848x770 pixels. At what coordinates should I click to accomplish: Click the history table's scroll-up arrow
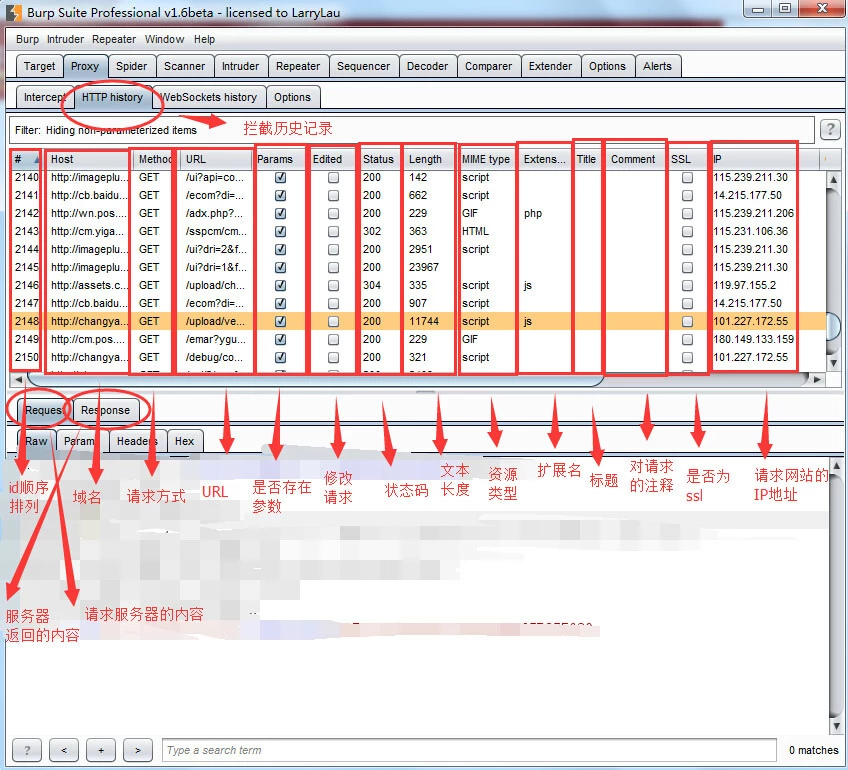pyautogui.click(x=833, y=178)
